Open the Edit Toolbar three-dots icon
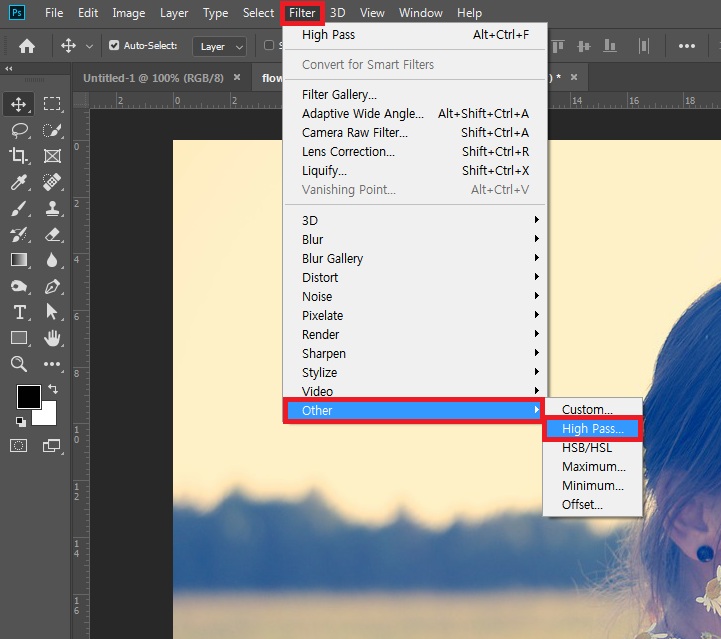 point(52,364)
